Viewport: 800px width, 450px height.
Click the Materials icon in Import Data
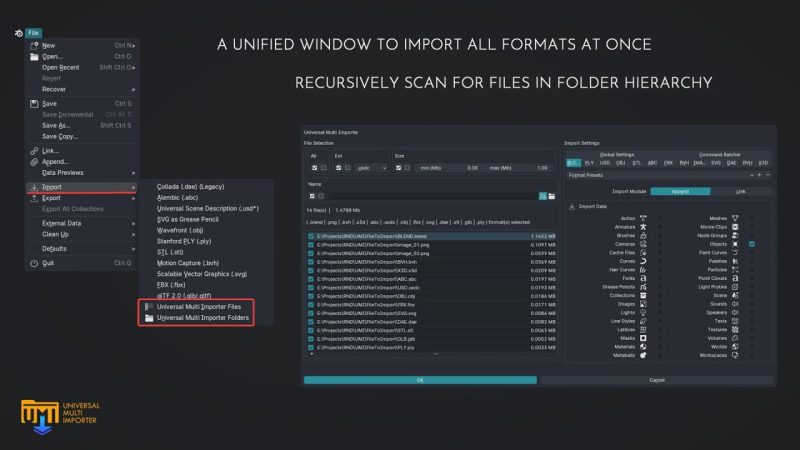pyautogui.click(x=644, y=346)
